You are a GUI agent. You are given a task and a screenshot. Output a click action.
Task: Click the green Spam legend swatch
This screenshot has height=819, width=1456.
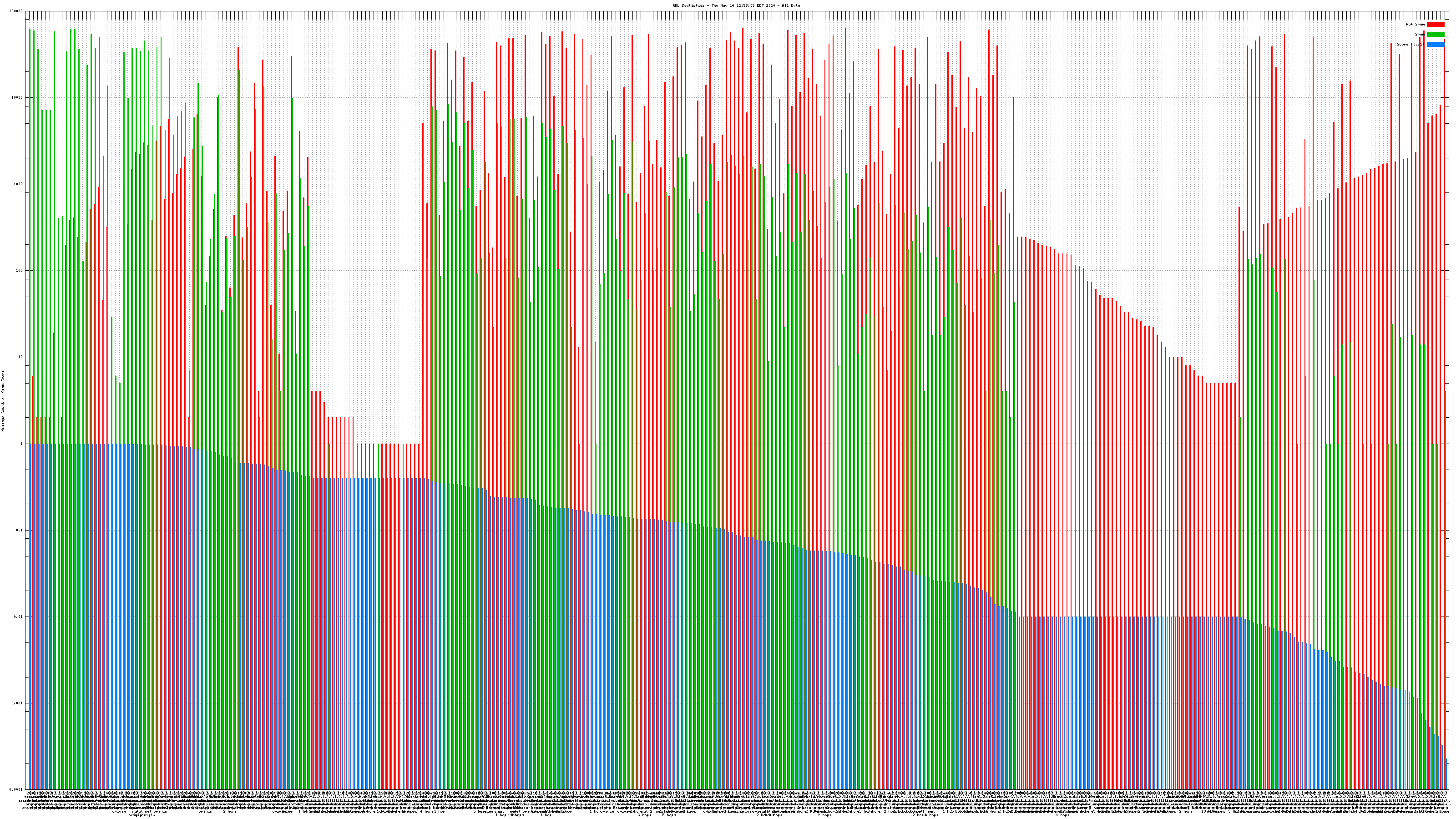point(1435,35)
